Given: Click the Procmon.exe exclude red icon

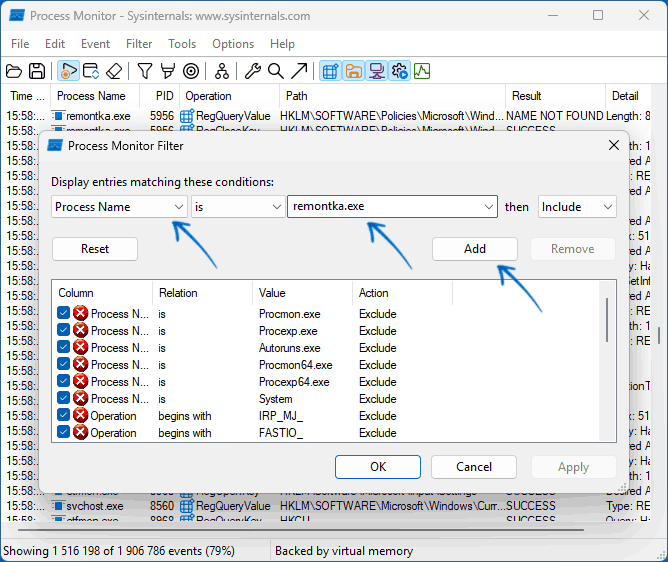Looking at the screenshot, I should [81, 313].
